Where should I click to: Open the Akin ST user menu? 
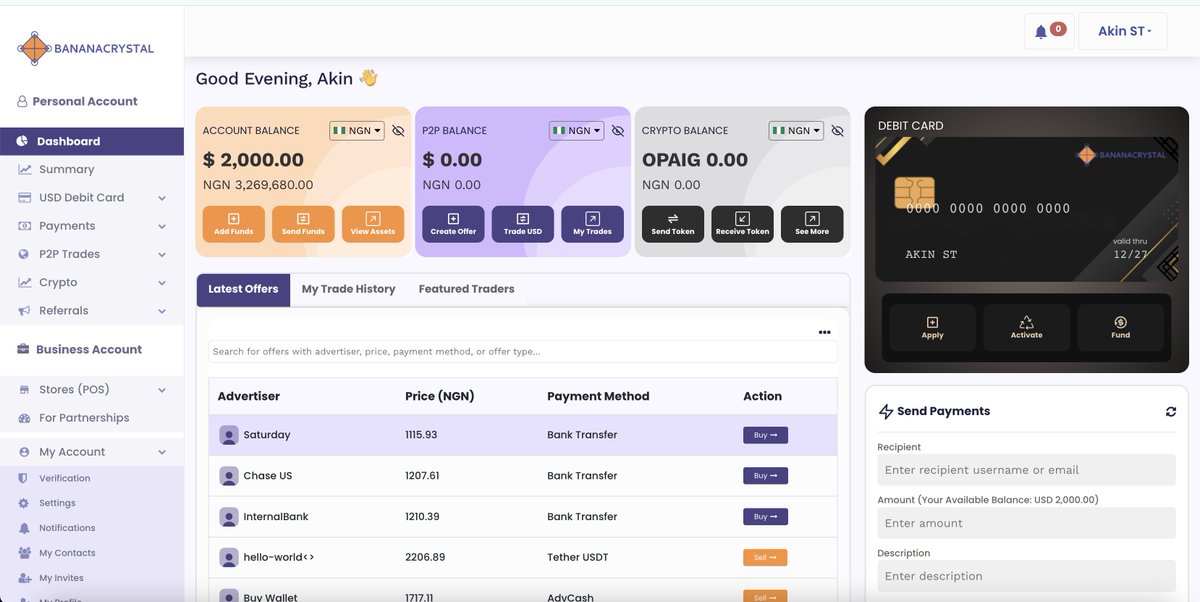(x=1123, y=31)
